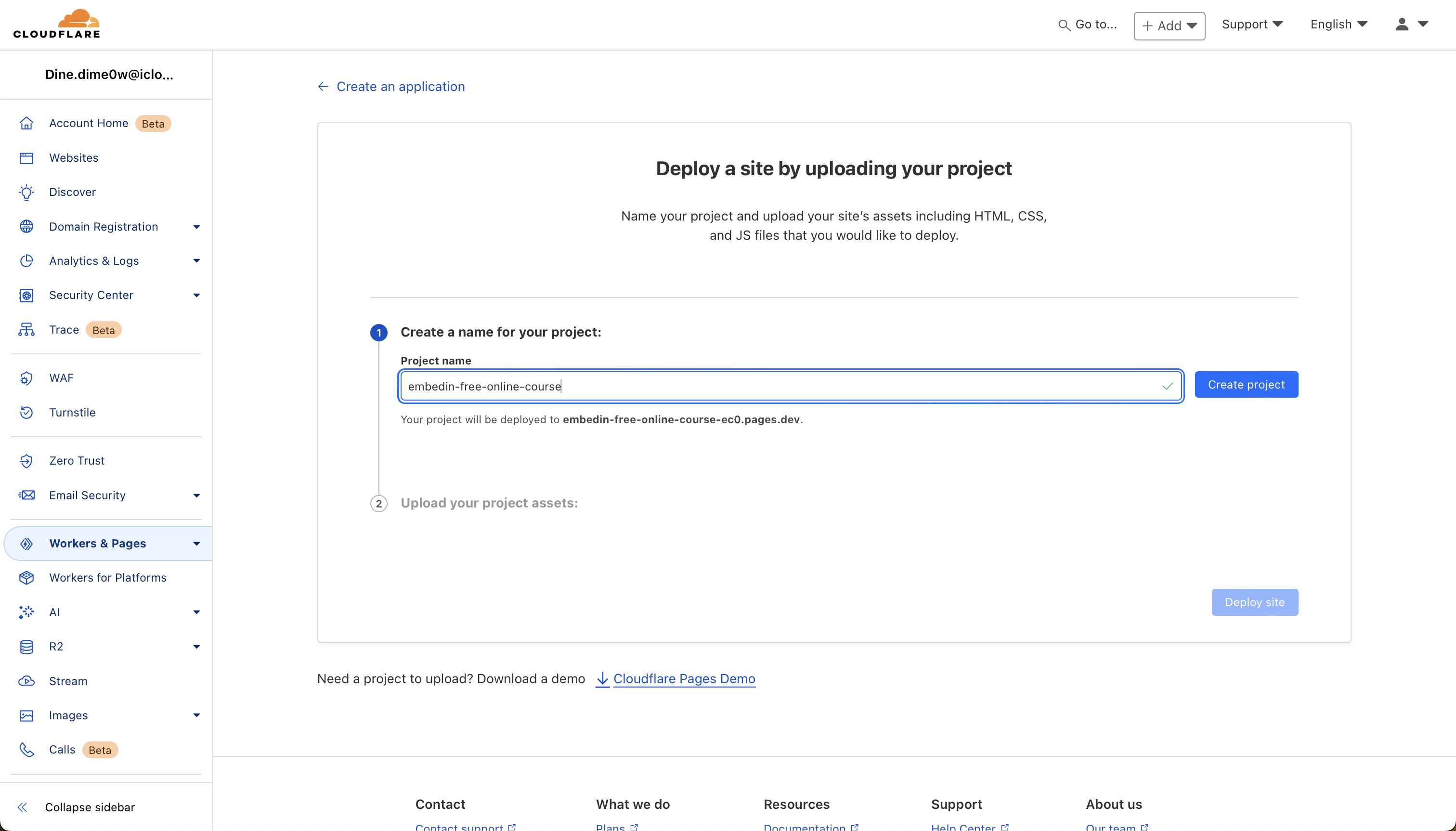Click the Create project button
This screenshot has height=831, width=1456.
(1246, 385)
